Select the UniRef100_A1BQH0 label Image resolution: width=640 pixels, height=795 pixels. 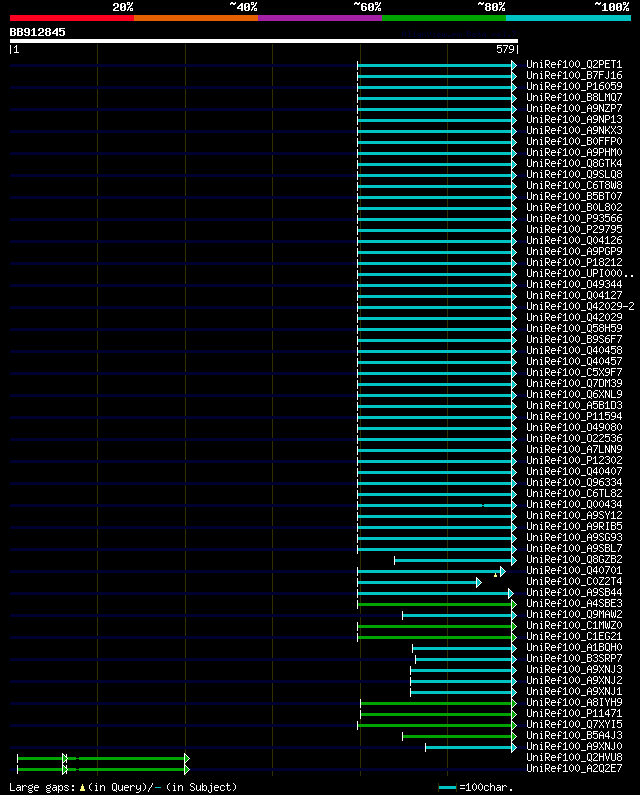tap(574, 647)
